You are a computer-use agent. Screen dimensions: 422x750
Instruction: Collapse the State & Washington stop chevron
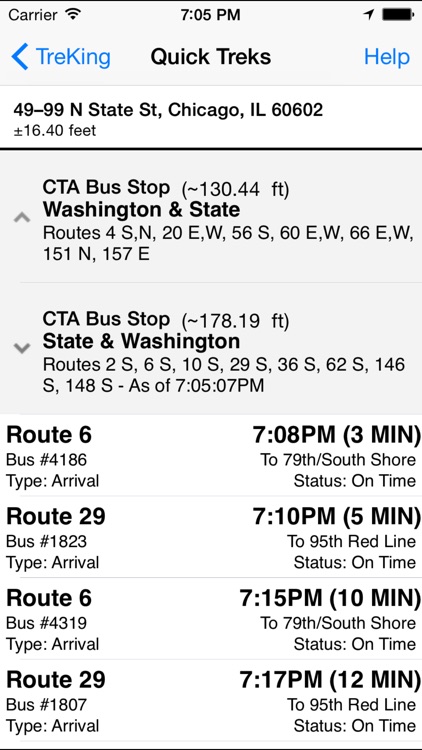22,348
